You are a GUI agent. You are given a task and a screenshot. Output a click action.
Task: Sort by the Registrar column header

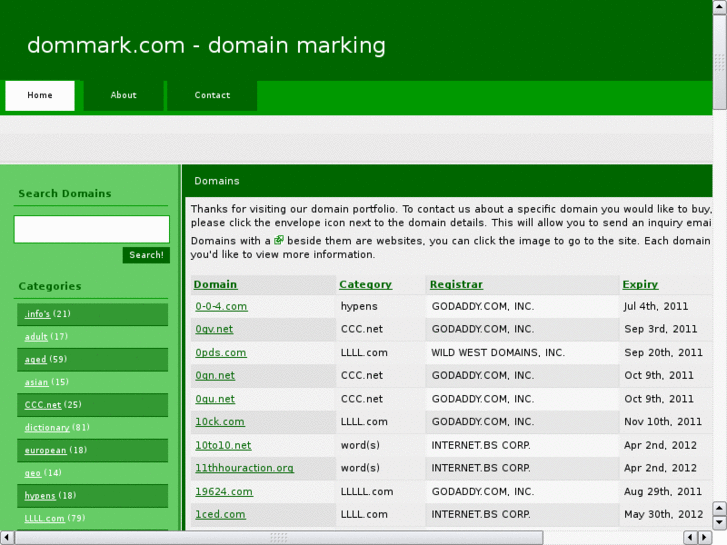456,285
